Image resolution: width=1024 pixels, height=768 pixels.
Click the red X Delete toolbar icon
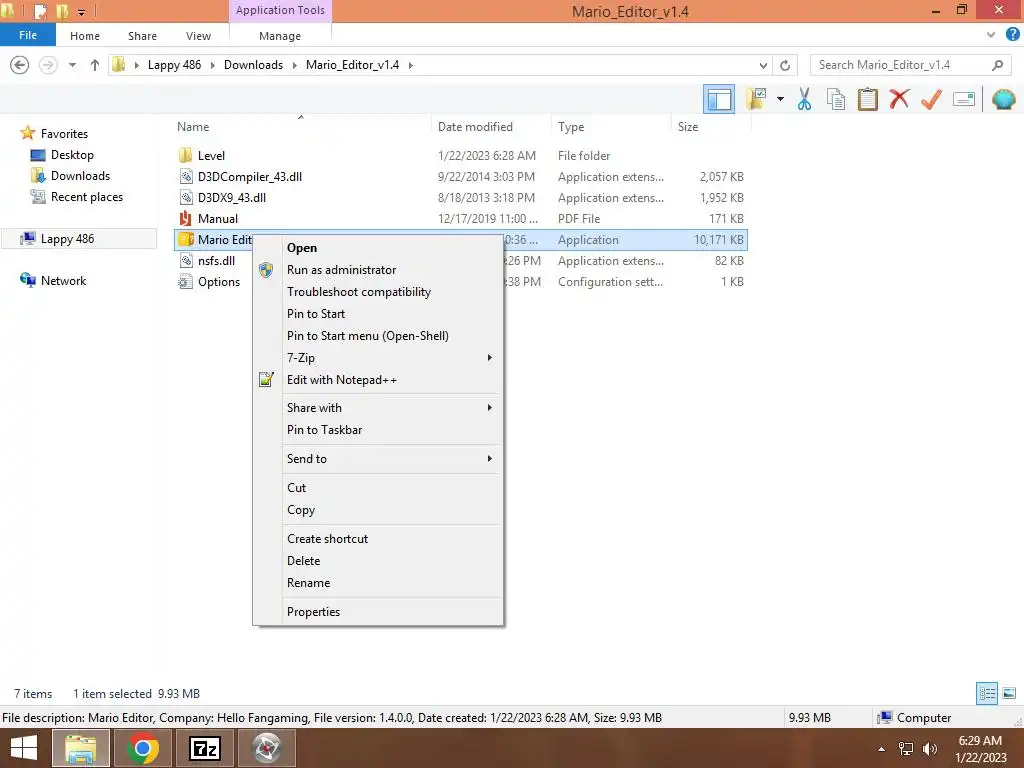[x=899, y=99]
